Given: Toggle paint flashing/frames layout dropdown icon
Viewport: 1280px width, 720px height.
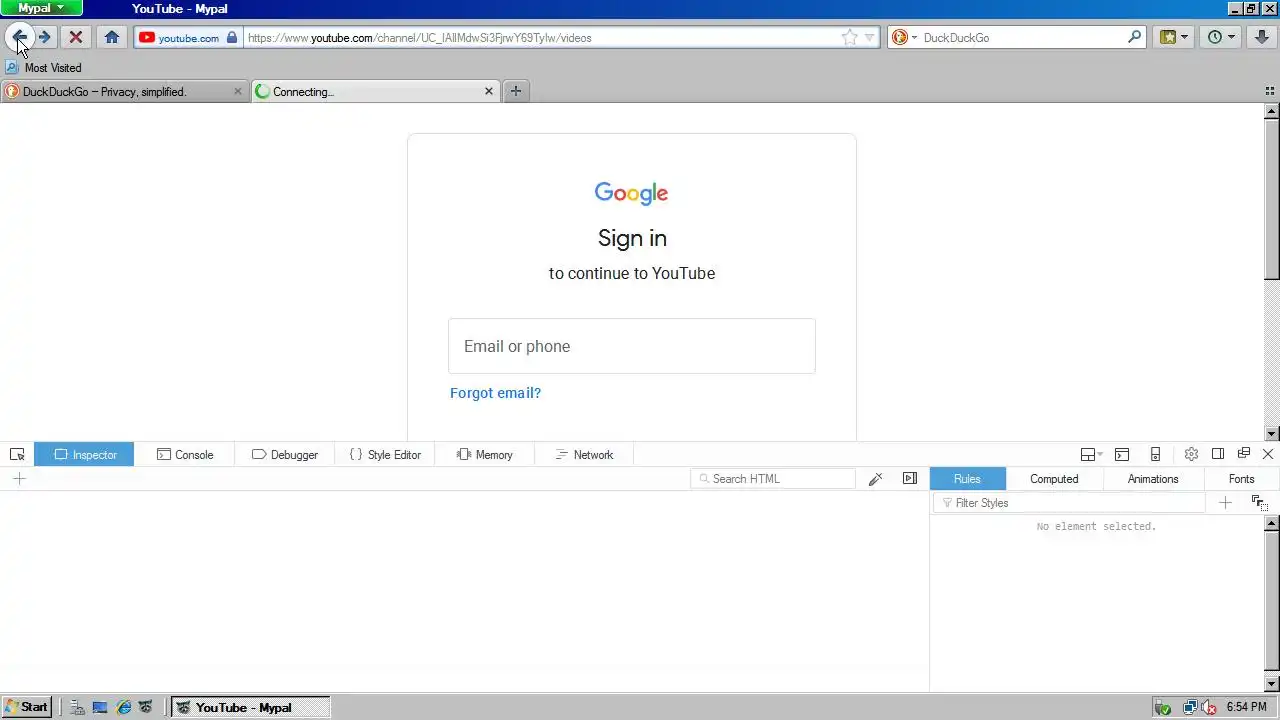Looking at the screenshot, I should [1091, 454].
